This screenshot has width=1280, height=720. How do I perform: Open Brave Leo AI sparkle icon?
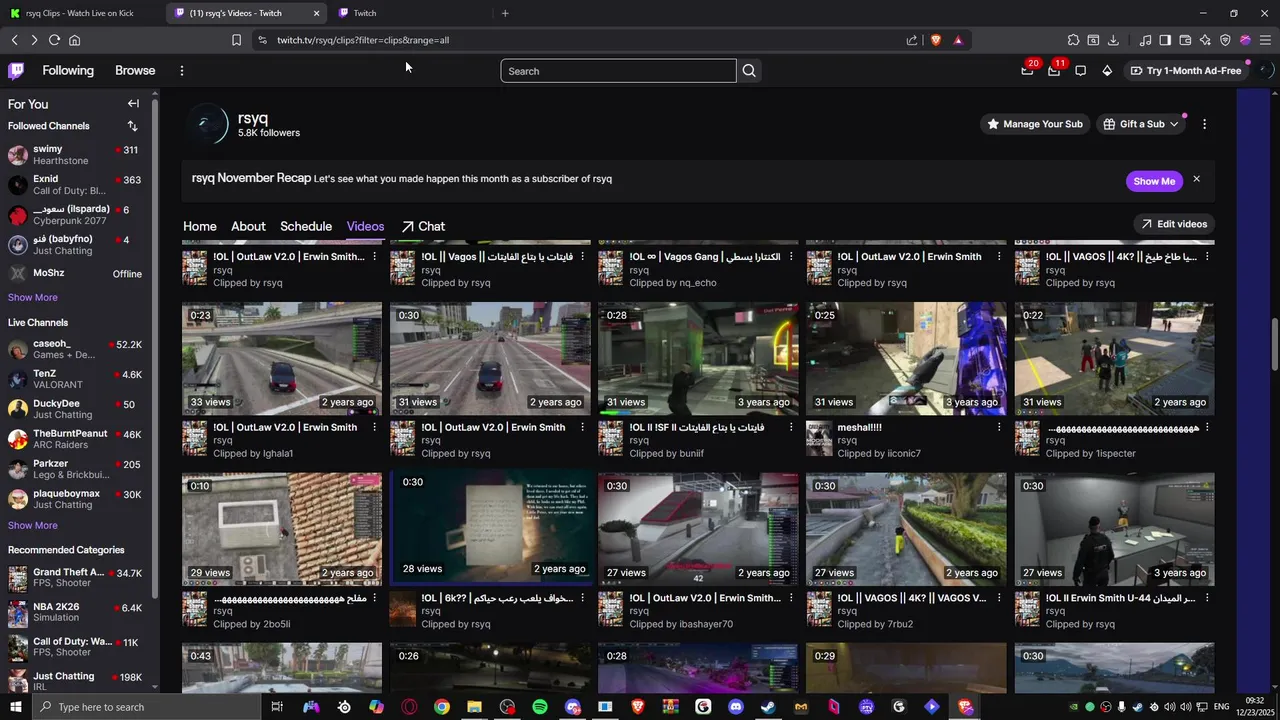tap(1205, 40)
